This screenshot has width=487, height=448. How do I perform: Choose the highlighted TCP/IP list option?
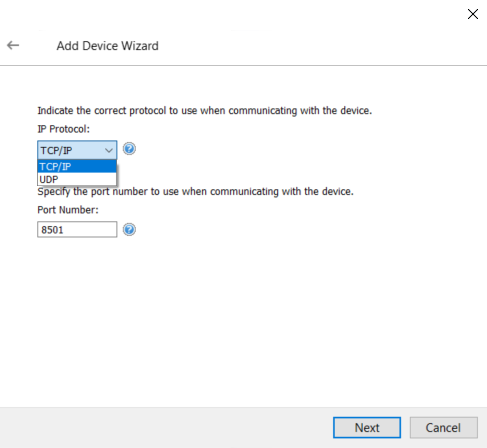coord(77,166)
